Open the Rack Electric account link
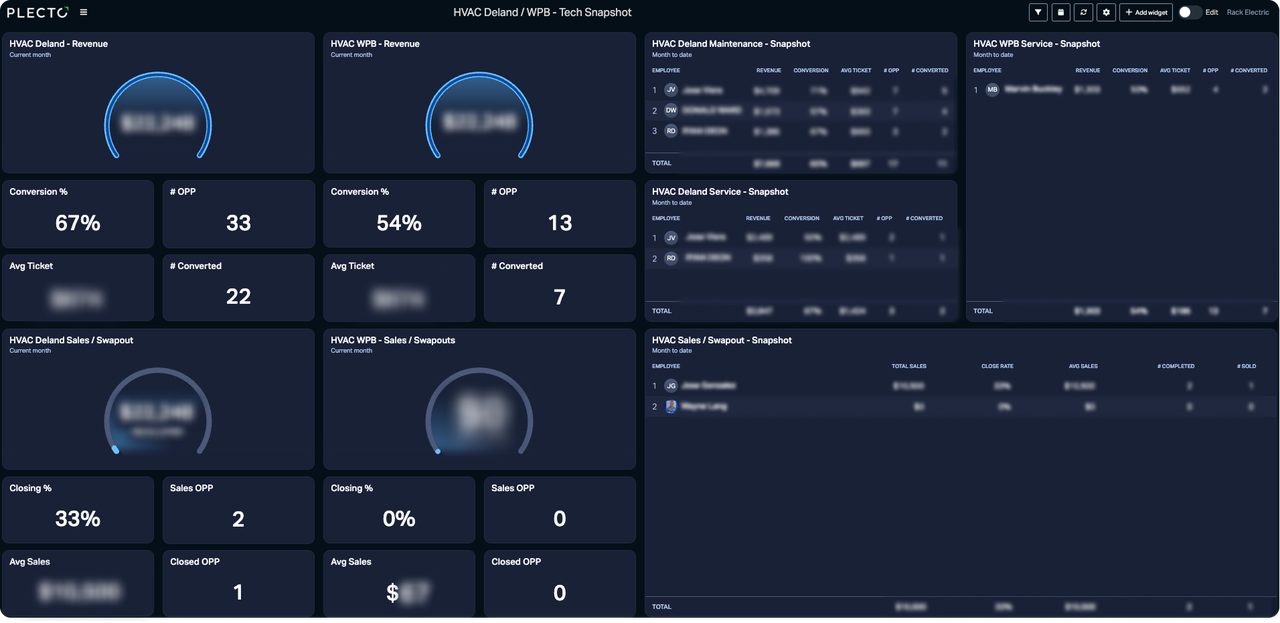 tap(1248, 13)
